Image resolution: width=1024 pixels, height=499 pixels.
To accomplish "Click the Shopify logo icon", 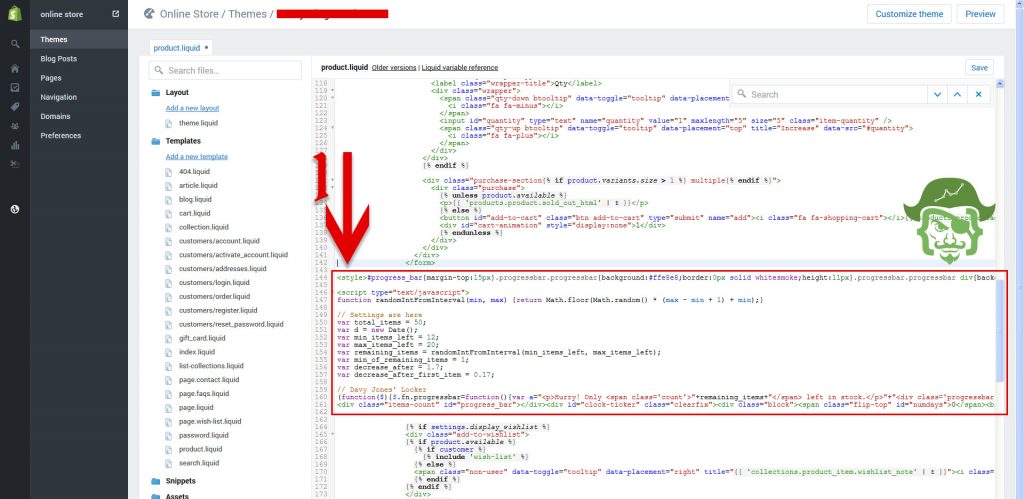I will pyautogui.click(x=15, y=14).
